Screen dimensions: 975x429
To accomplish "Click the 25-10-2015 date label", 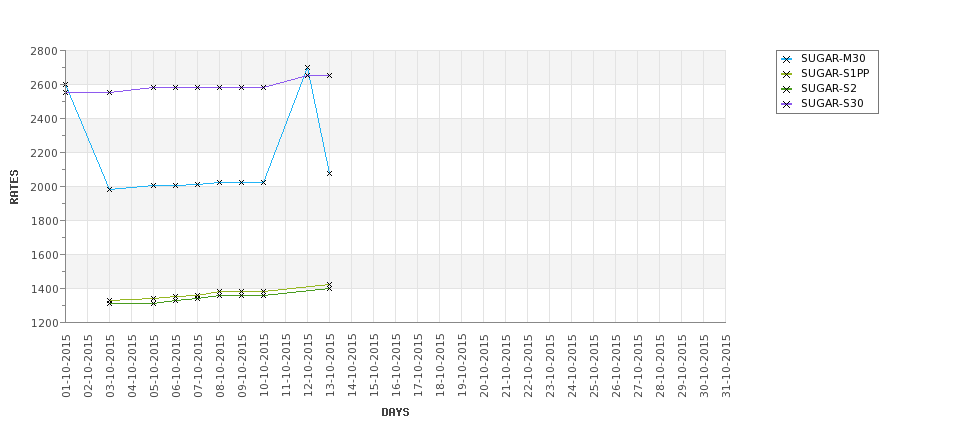I will 594,366.
